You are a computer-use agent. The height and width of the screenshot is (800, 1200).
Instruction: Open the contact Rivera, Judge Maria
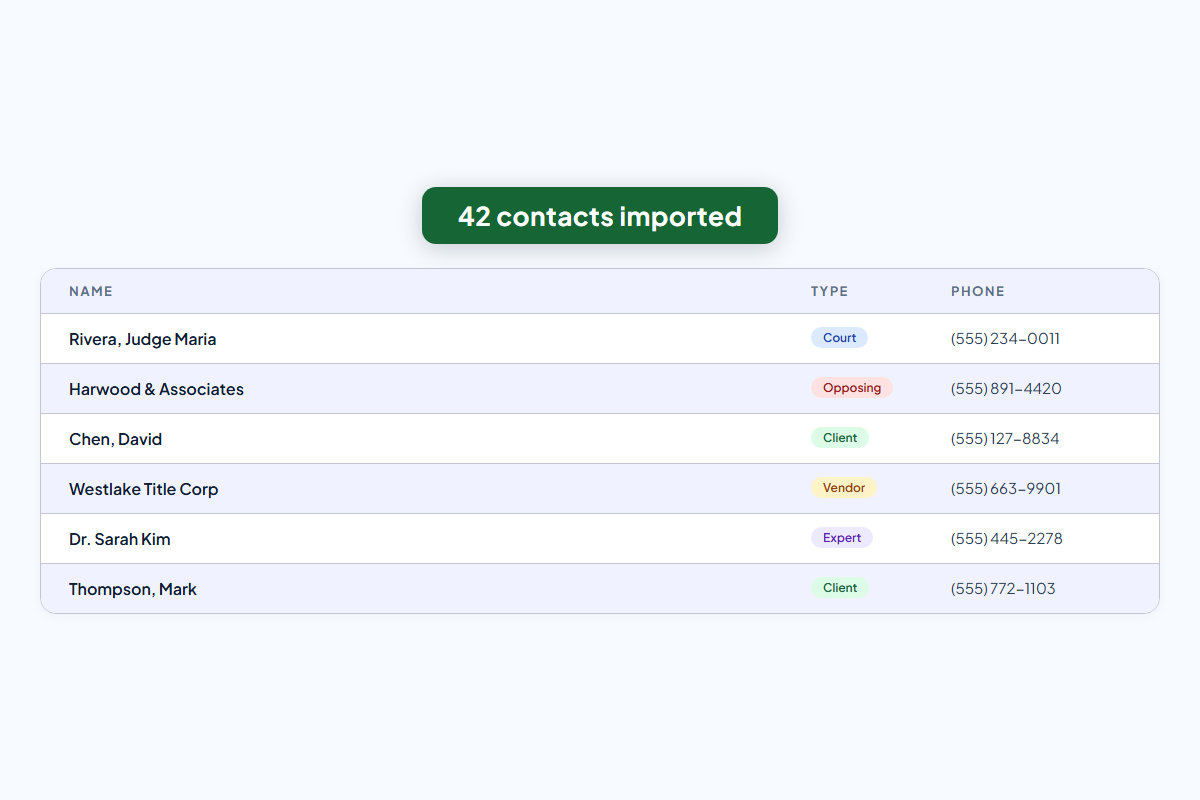pos(142,339)
